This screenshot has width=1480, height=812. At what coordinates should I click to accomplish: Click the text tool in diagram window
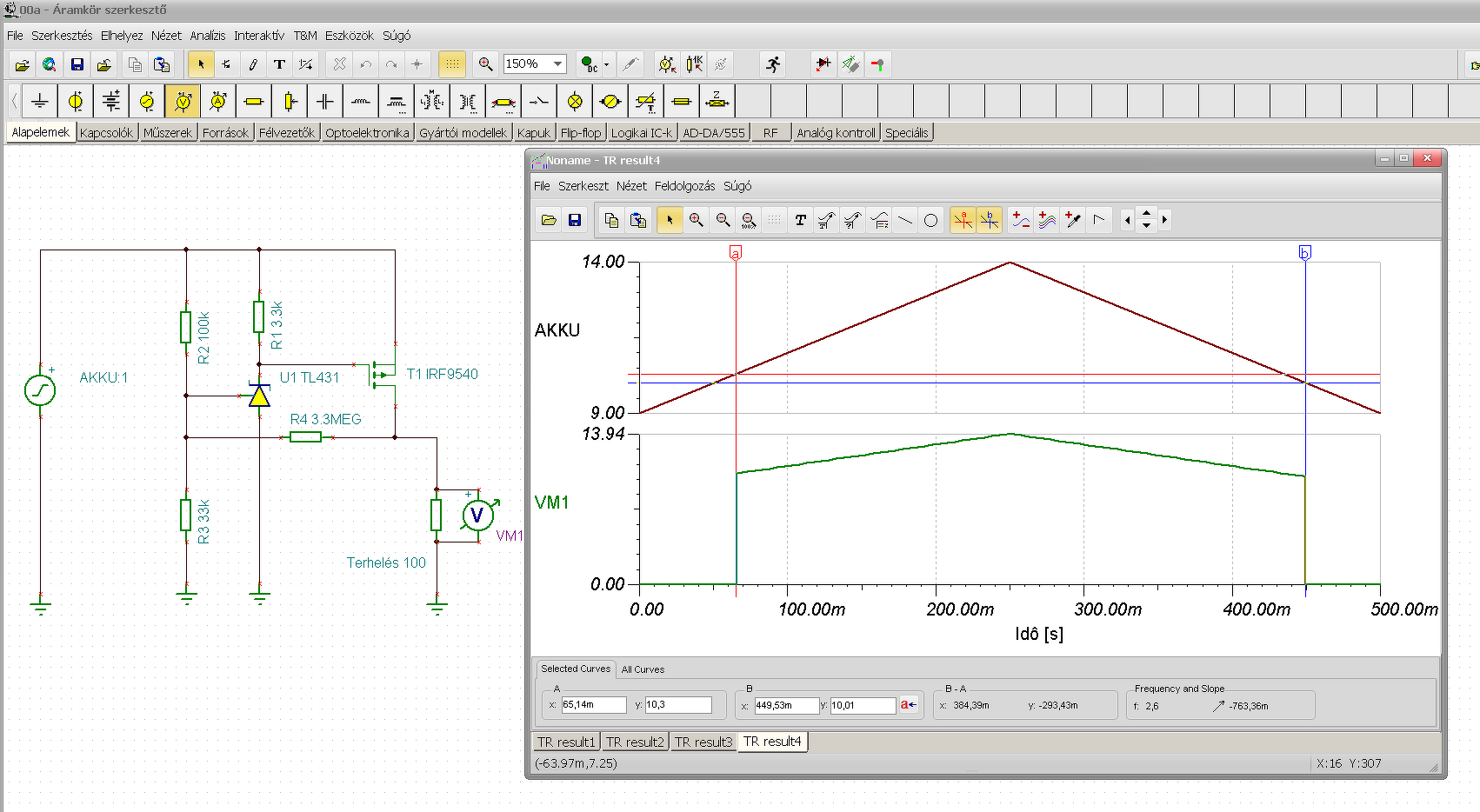[x=800, y=220]
